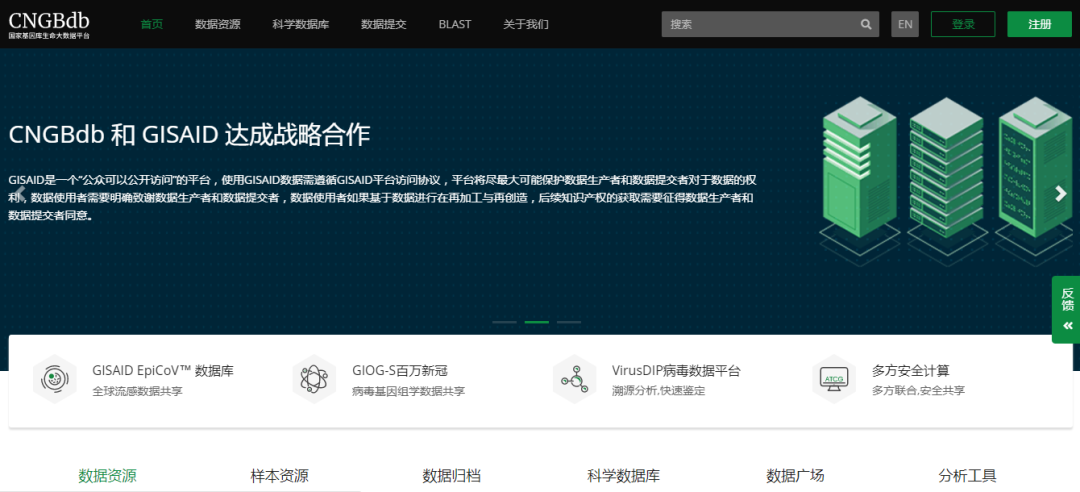Click the GISAID EpiCoV database hexagon icon
This screenshot has height=492, width=1080.
[54, 379]
